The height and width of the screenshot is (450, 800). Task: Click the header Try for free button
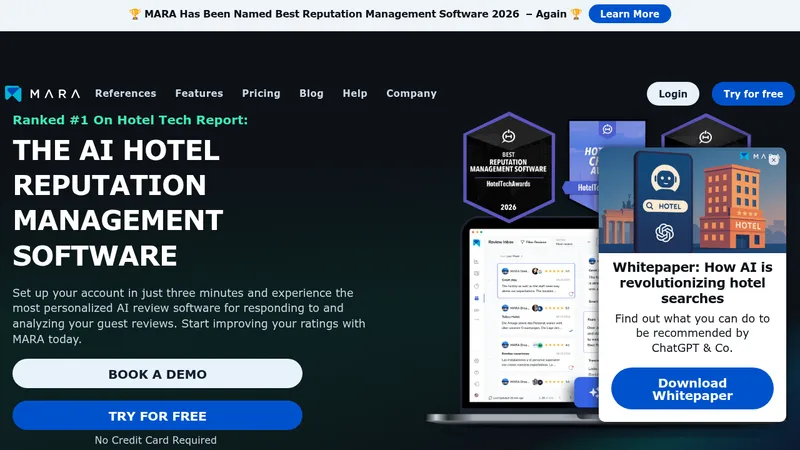point(753,94)
